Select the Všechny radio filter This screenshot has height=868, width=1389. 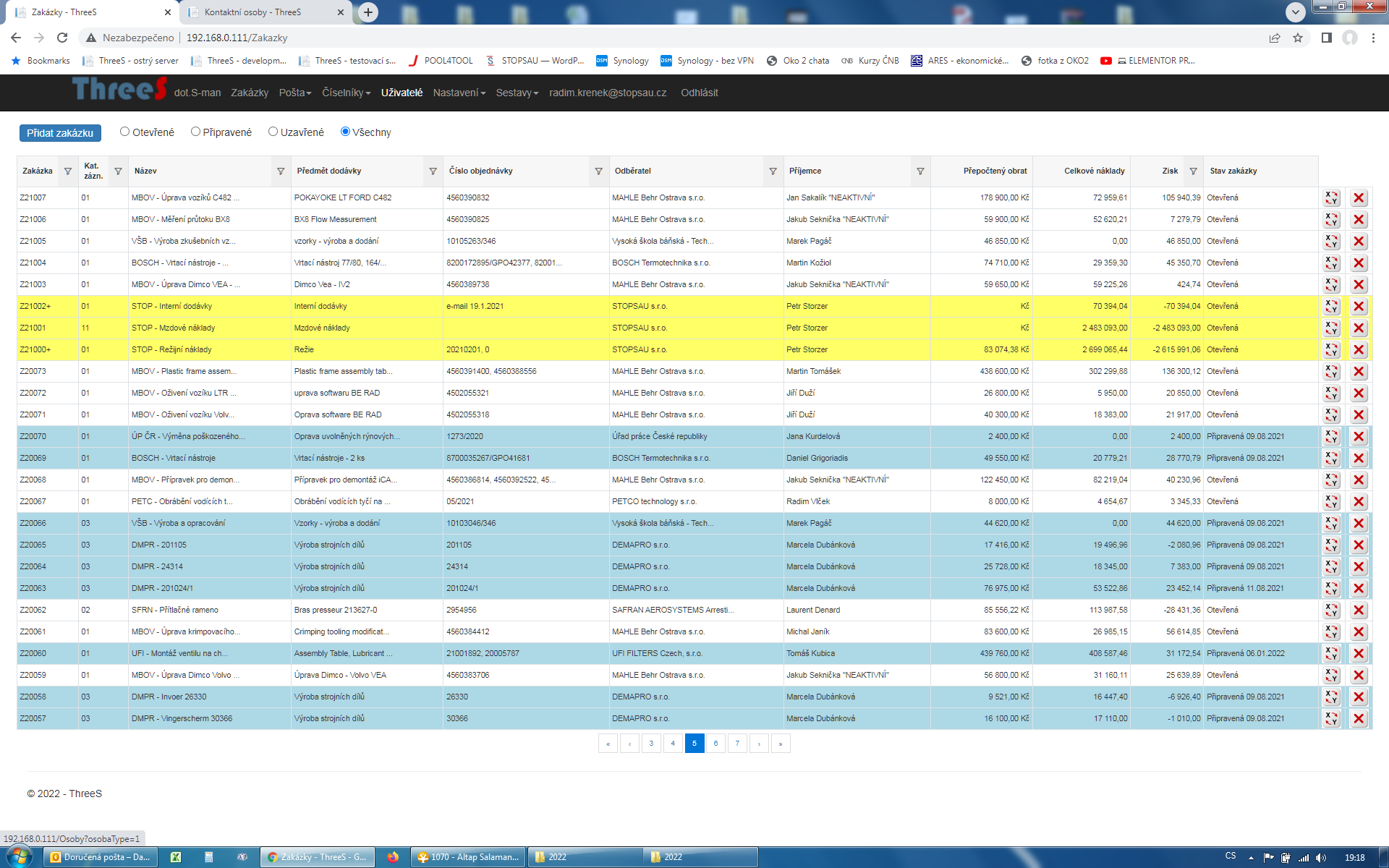pos(345,132)
